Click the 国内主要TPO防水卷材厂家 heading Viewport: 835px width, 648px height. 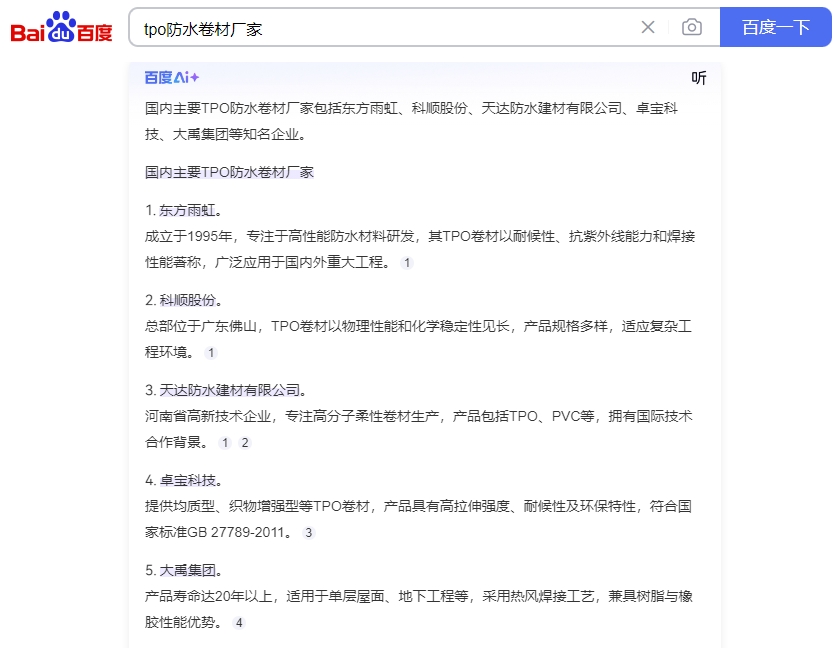[229, 172]
